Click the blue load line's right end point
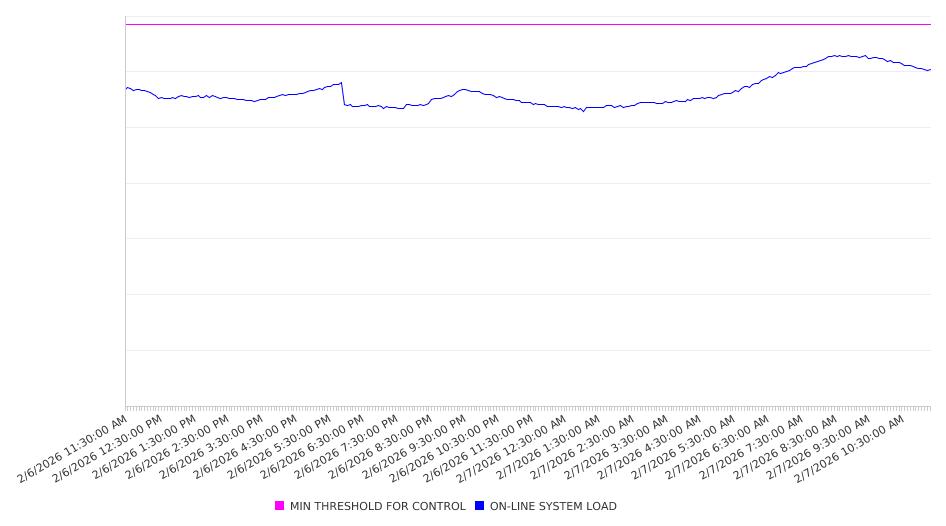Image resolution: width=946 pixels, height=526 pixels. [x=930, y=70]
